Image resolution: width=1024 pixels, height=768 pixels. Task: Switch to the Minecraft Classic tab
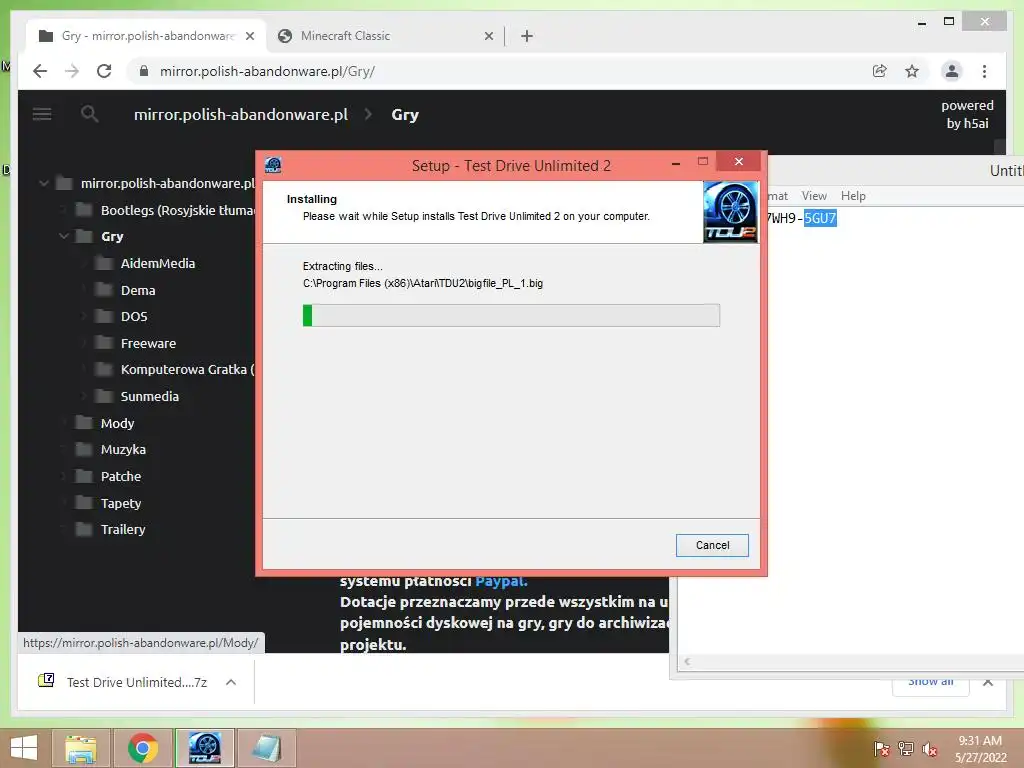point(385,36)
